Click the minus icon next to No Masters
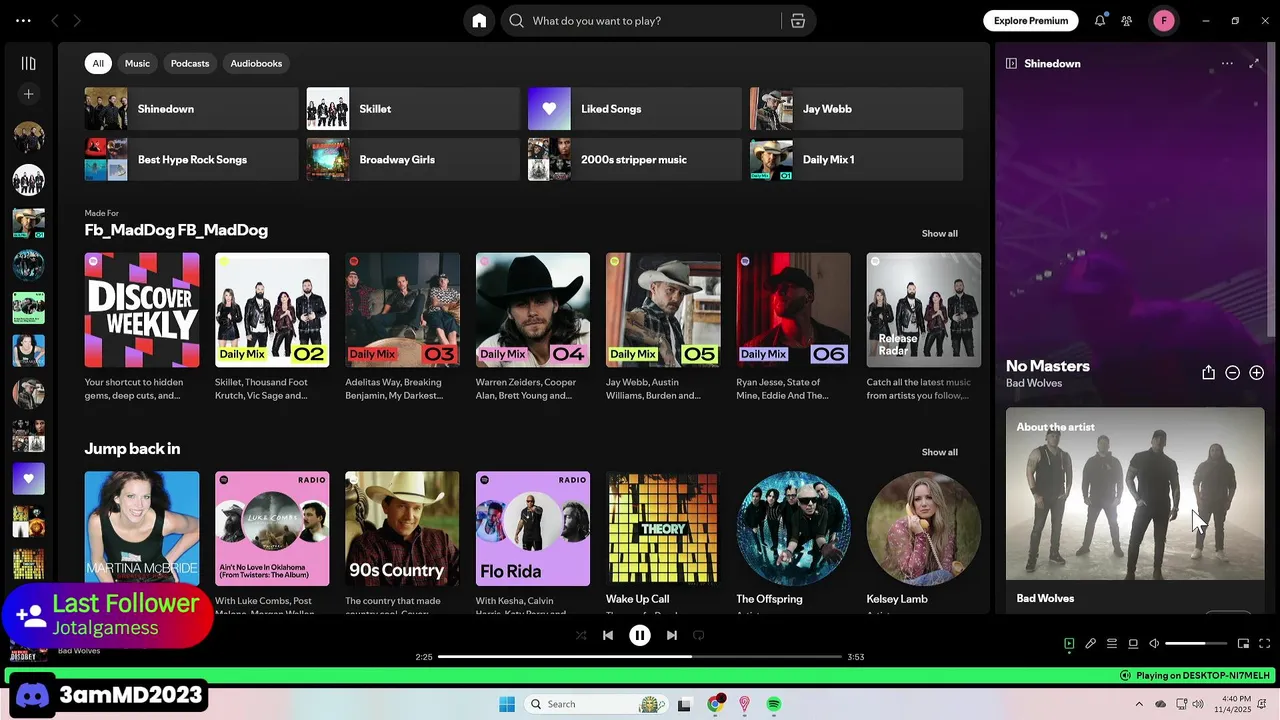1280x720 pixels. [1232, 373]
